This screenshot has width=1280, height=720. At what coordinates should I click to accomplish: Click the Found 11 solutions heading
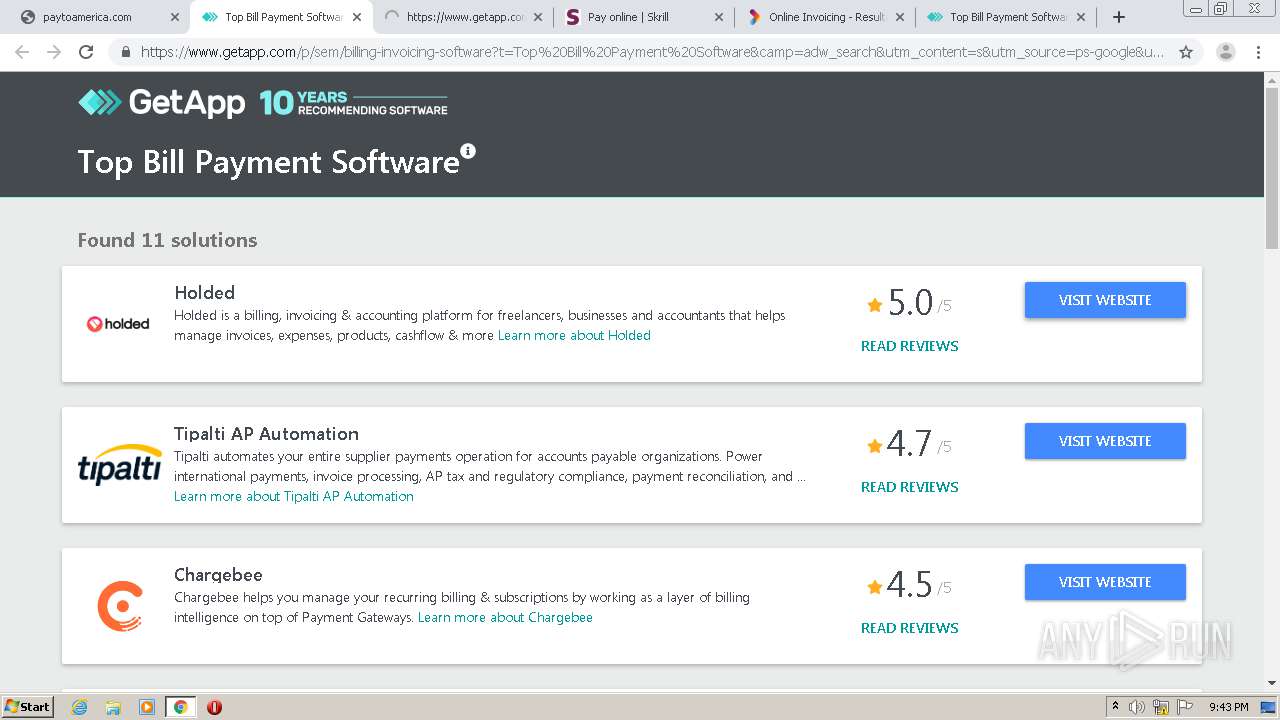click(x=168, y=240)
